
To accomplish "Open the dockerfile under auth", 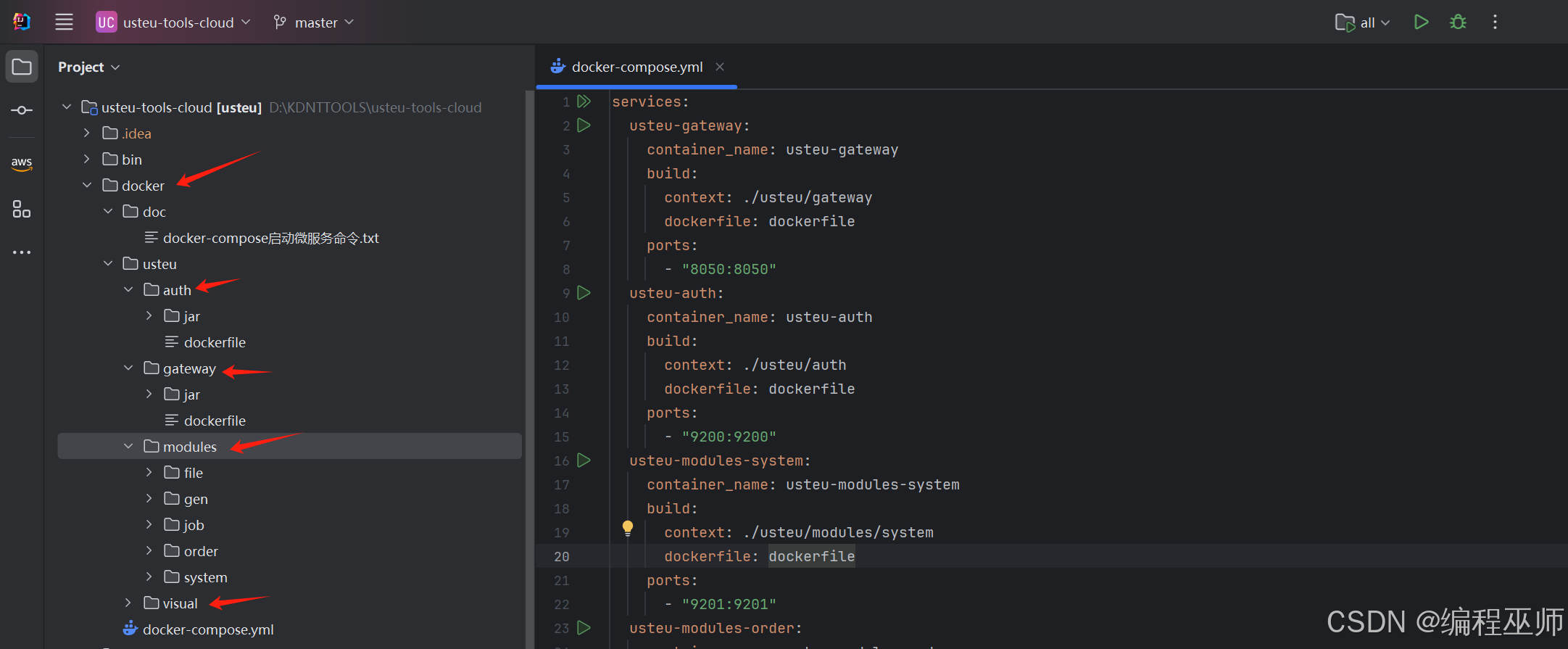I will (215, 342).
